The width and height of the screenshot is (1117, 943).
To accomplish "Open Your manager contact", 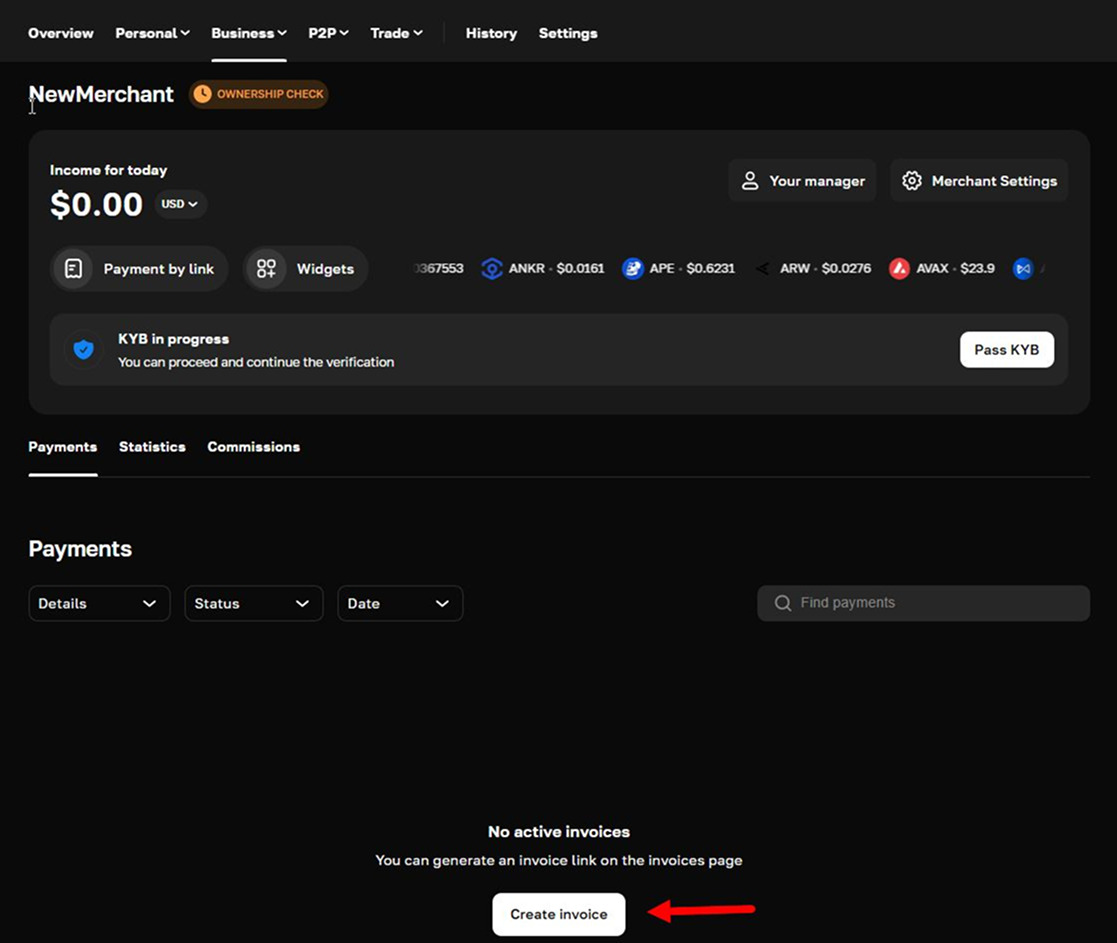I will tap(802, 181).
